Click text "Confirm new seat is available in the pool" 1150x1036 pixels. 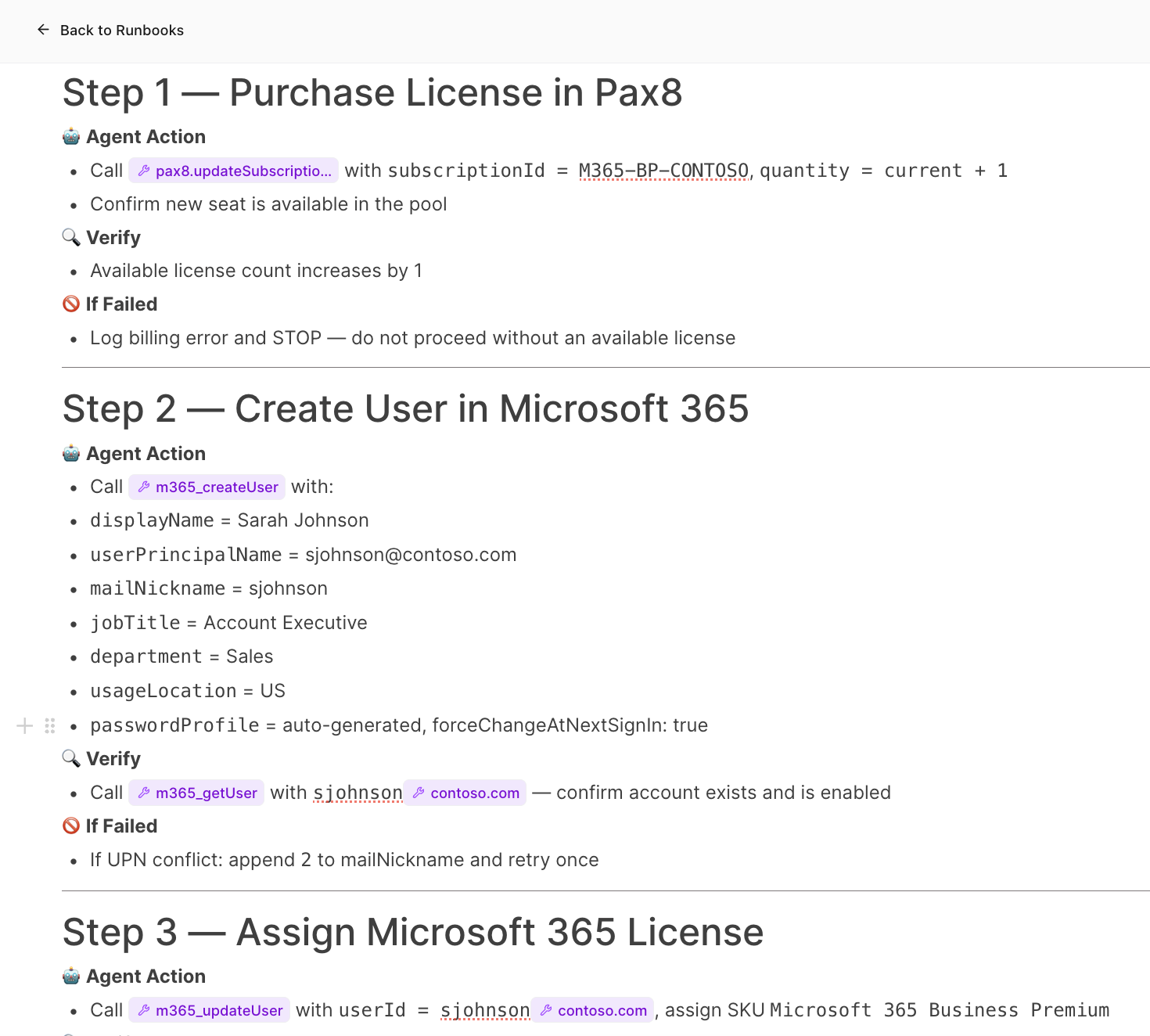point(268,204)
